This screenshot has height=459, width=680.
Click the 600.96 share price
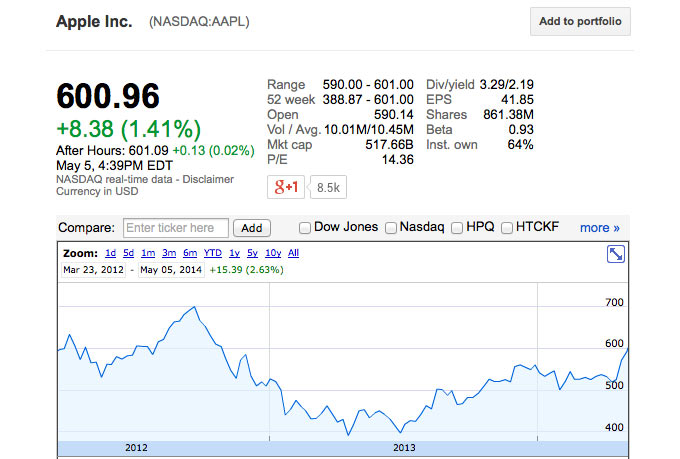(108, 96)
